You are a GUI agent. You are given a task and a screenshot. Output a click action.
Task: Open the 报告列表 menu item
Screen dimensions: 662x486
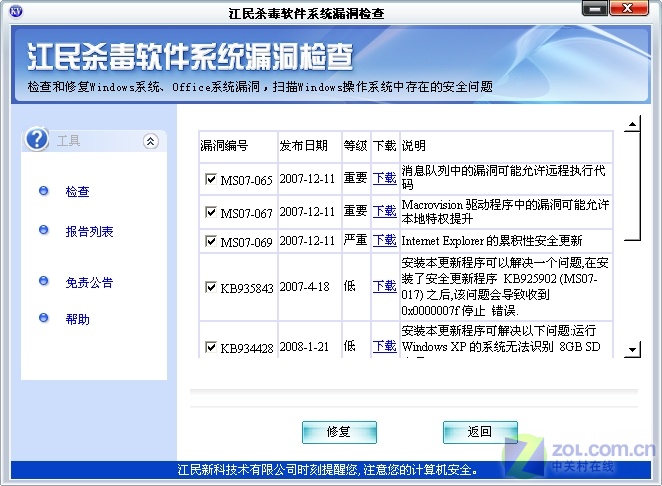[x=89, y=231]
